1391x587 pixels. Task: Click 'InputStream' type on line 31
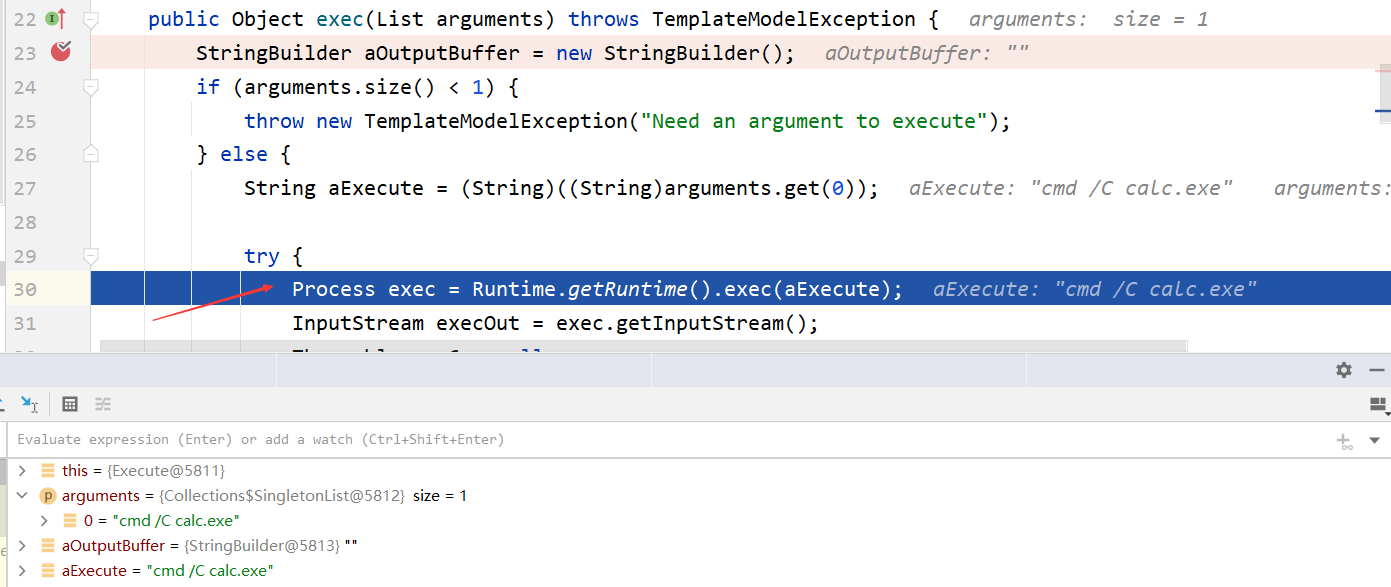coord(358,323)
